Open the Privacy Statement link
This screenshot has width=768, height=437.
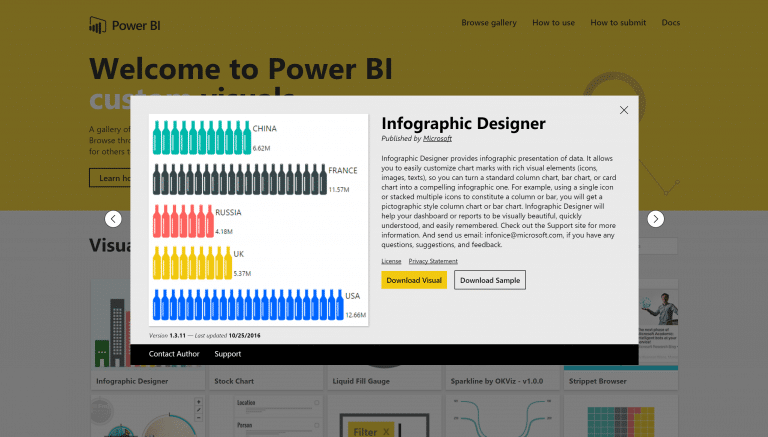[433, 261]
